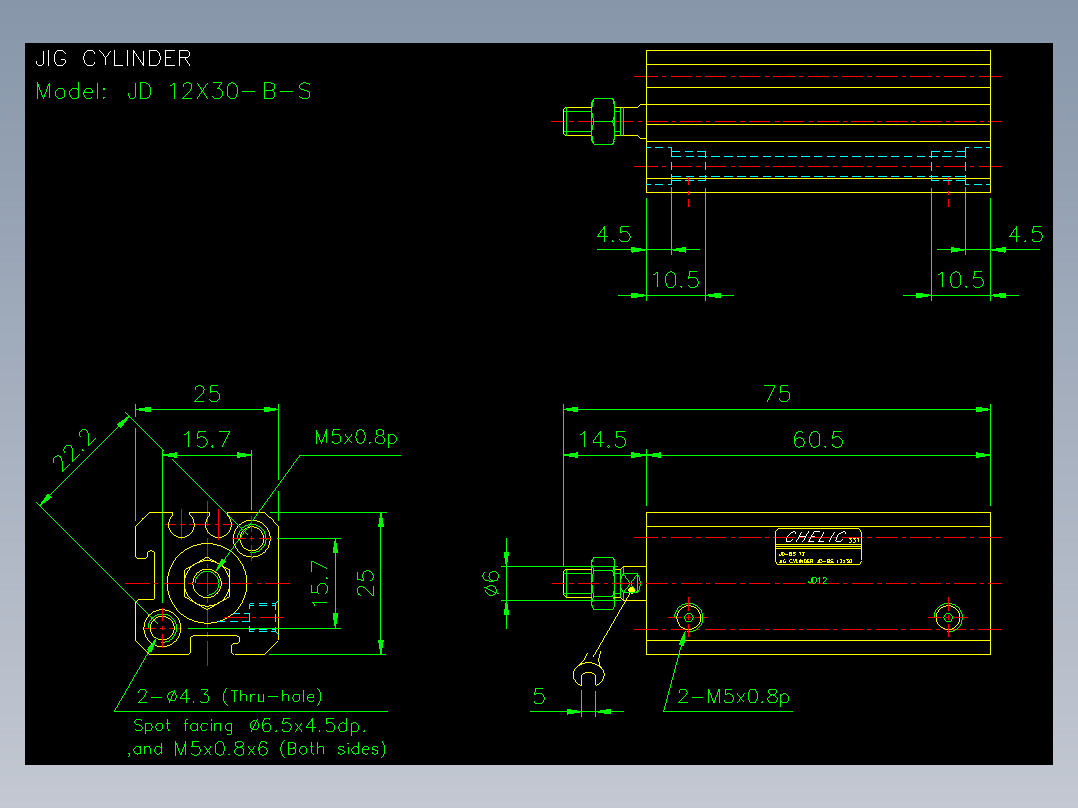Click the 14.5 rod length dimension
The image size is (1078, 808).
pos(603,439)
